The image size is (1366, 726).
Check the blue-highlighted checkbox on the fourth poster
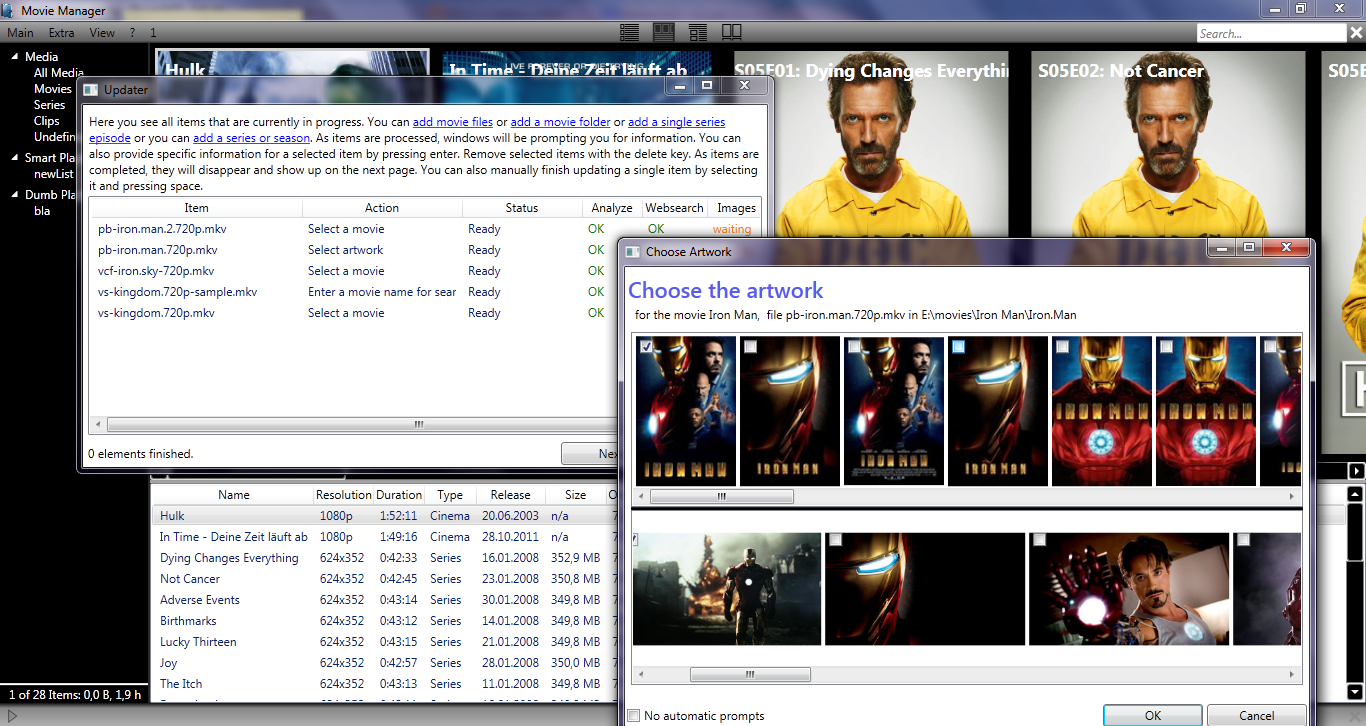click(x=958, y=346)
